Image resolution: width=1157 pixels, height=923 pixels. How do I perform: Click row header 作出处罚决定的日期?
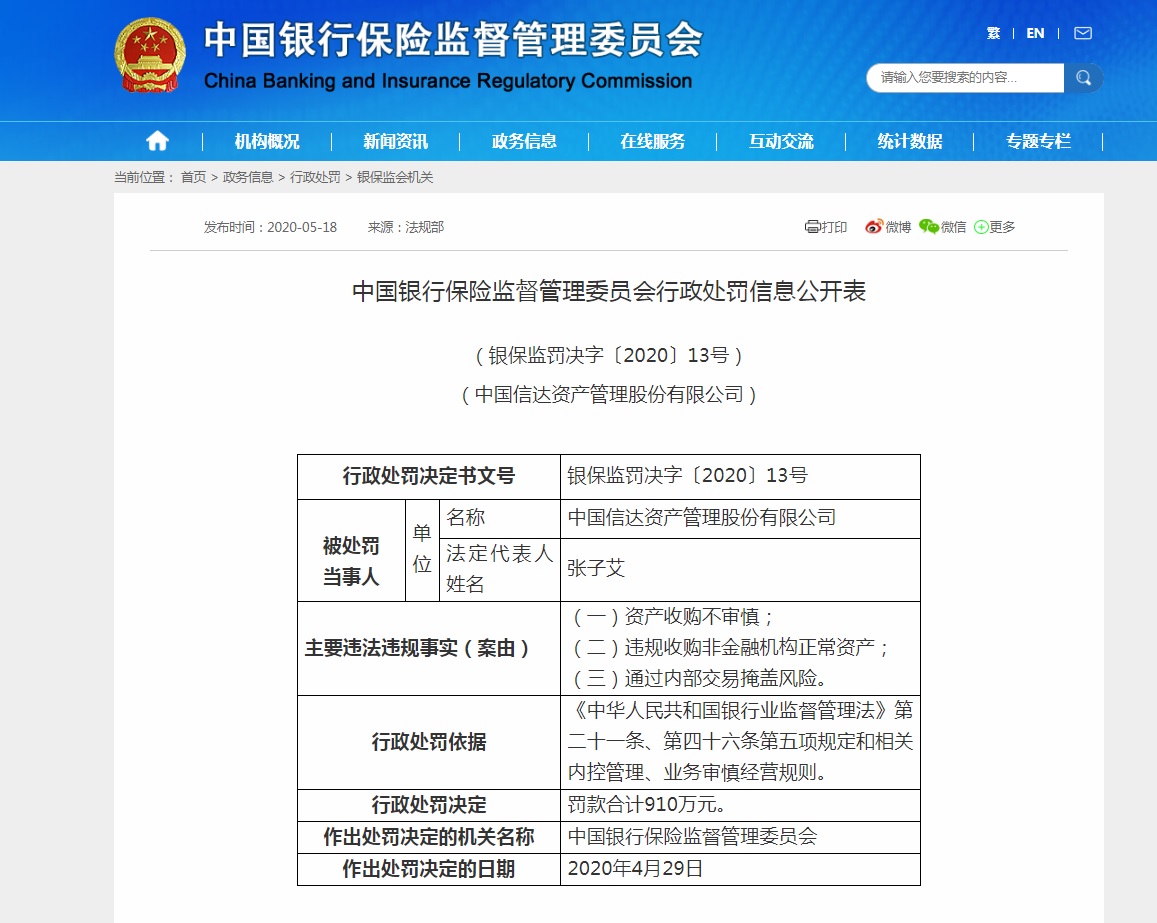coord(429,869)
